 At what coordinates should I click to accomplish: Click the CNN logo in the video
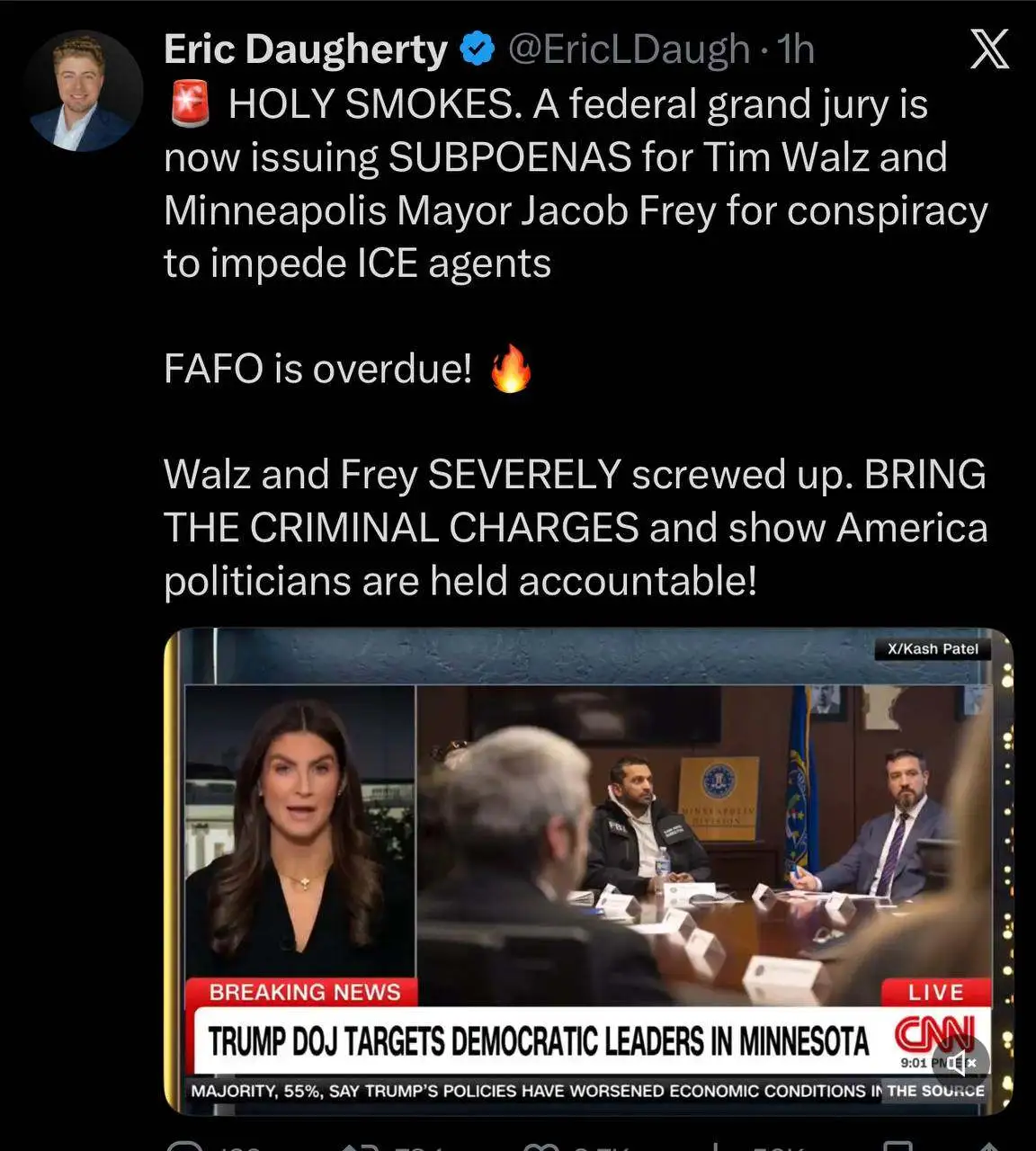pos(933,1033)
